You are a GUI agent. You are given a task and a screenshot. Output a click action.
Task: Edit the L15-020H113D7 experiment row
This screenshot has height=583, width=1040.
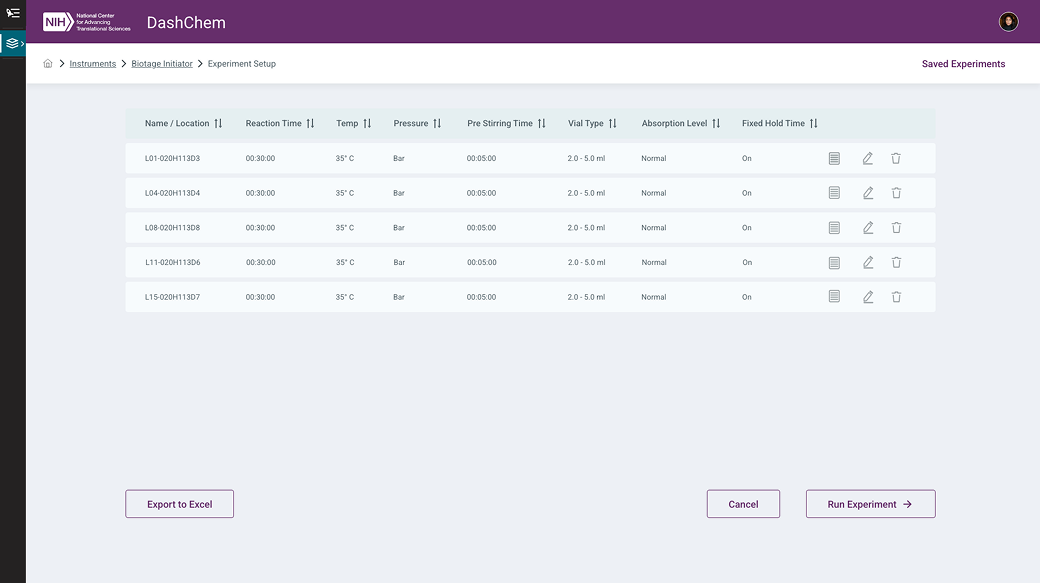(868, 297)
